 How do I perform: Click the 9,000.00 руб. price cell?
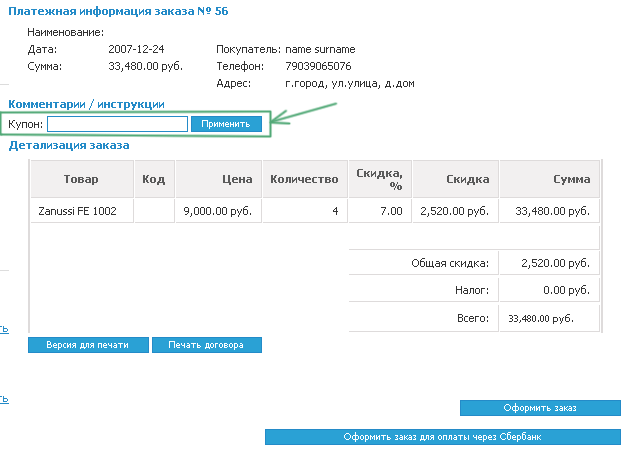click(218, 211)
